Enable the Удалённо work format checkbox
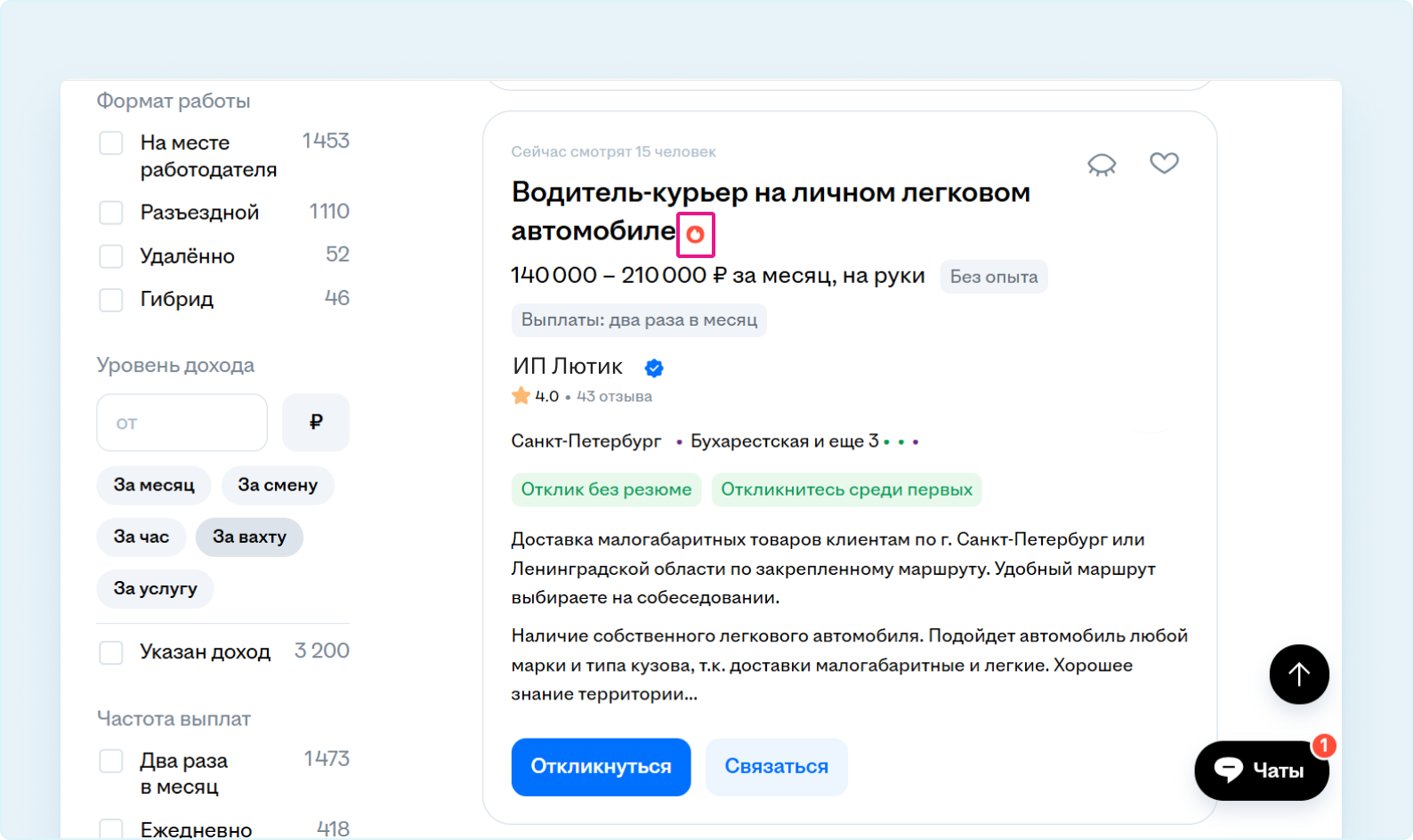Screen dimensions: 1413x840 point(111,256)
